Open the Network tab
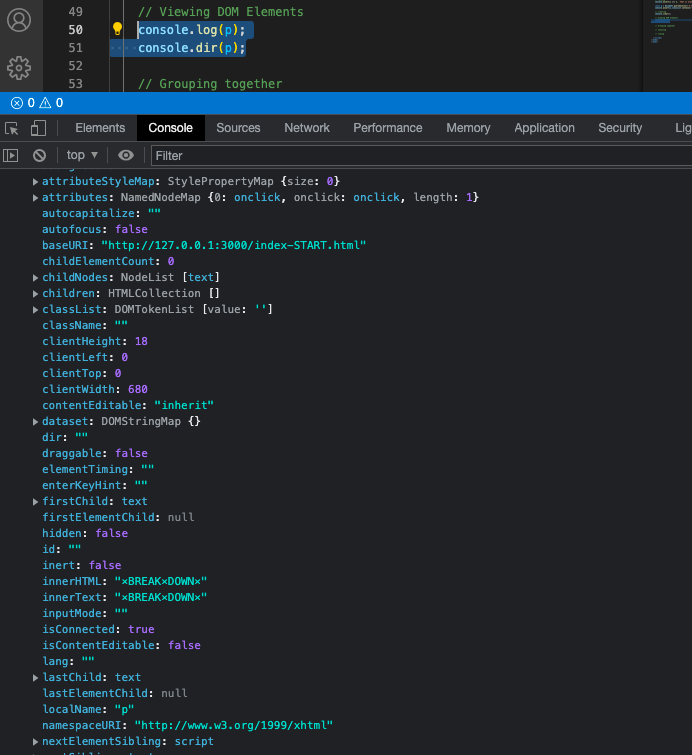This screenshot has height=755, width=692. 306,128
